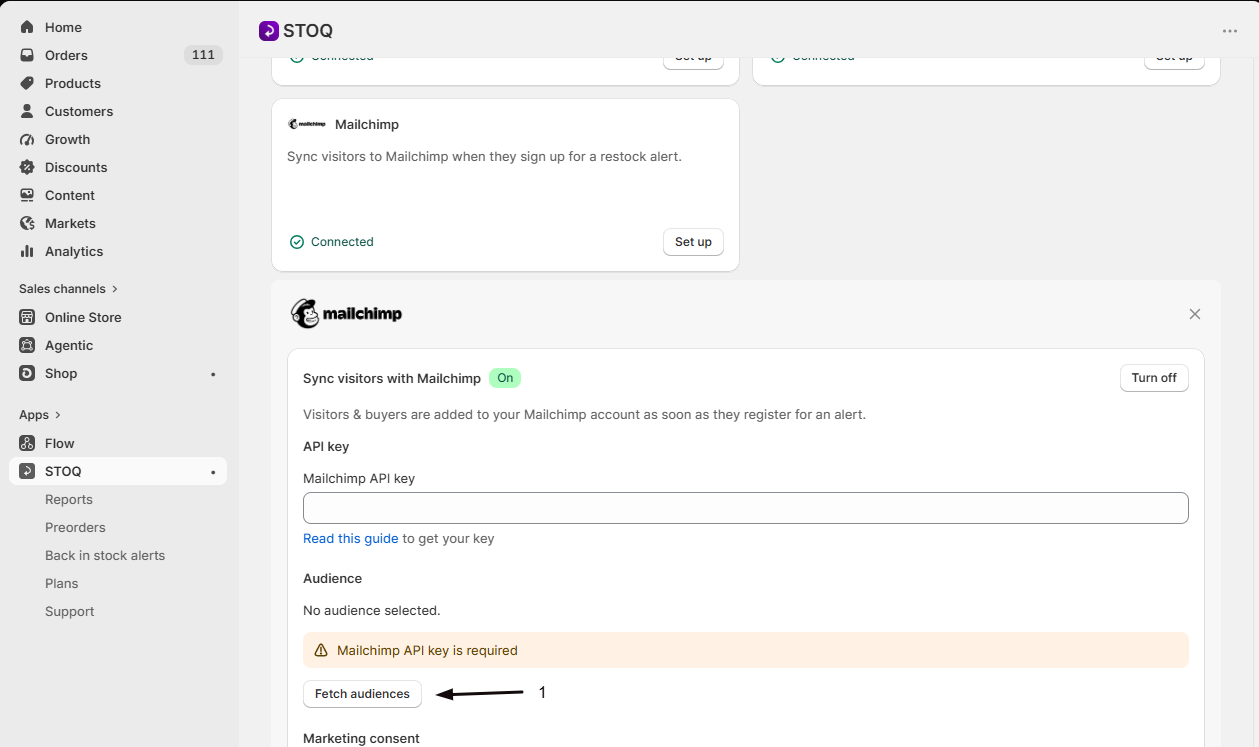This screenshot has width=1259, height=747.
Task: Click the API key required warning banner
Action: pyautogui.click(x=746, y=650)
